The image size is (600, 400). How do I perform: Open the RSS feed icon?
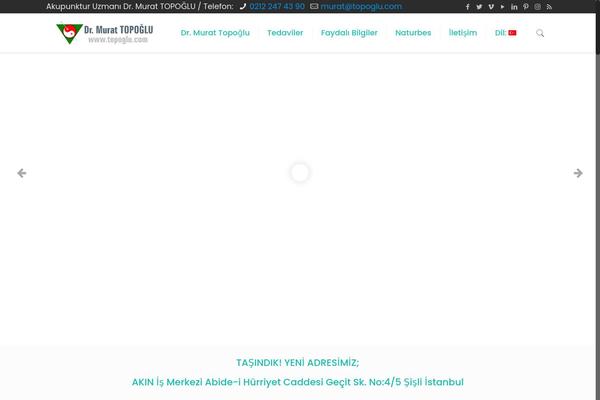tap(549, 7)
